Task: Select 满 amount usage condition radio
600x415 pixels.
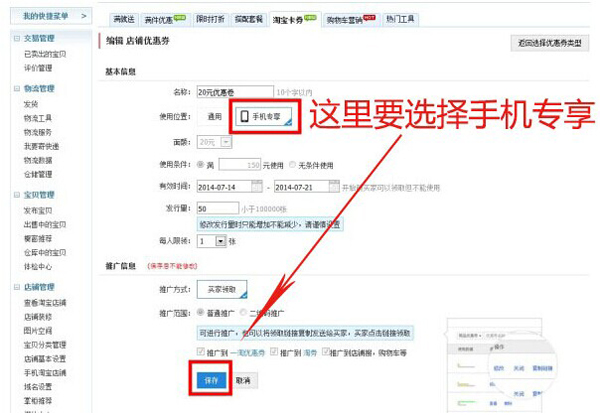Action: click(201, 164)
